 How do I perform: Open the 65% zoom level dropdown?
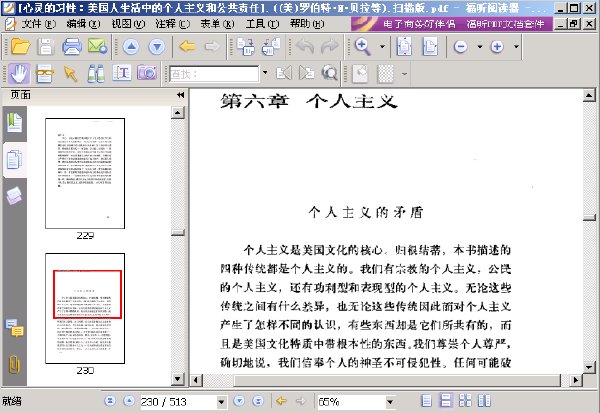[x=390, y=402]
